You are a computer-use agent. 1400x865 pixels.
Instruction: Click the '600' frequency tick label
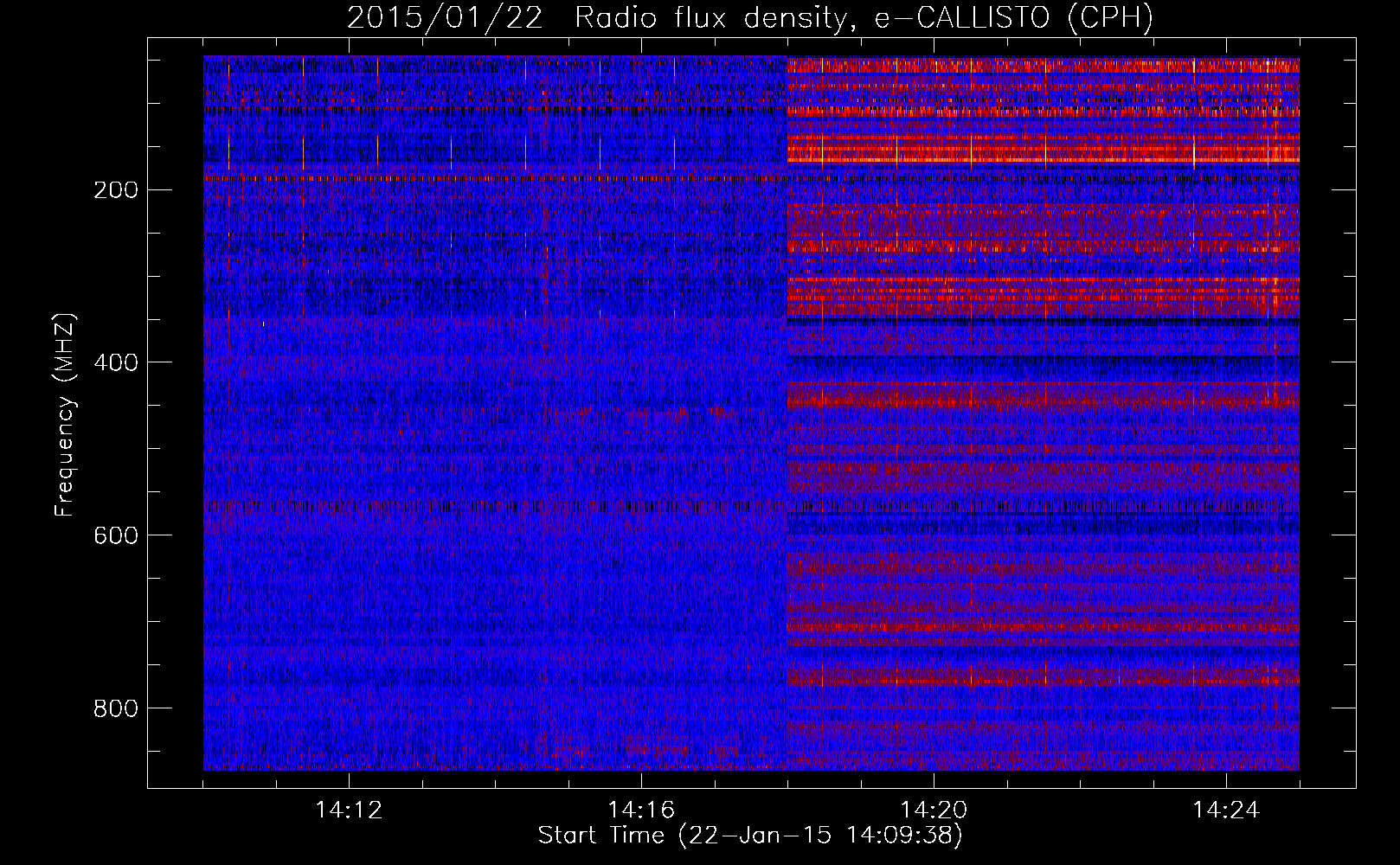click(x=115, y=536)
